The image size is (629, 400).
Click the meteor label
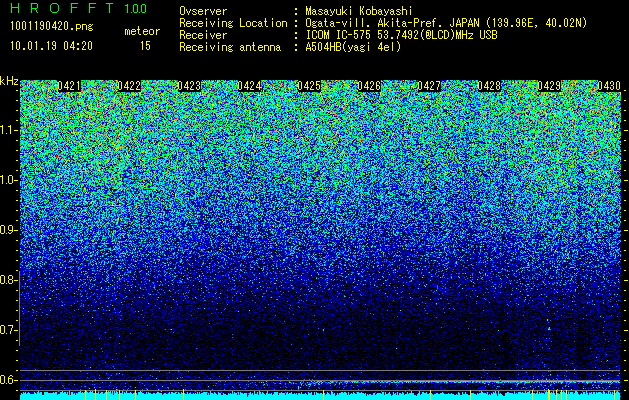click(142, 31)
